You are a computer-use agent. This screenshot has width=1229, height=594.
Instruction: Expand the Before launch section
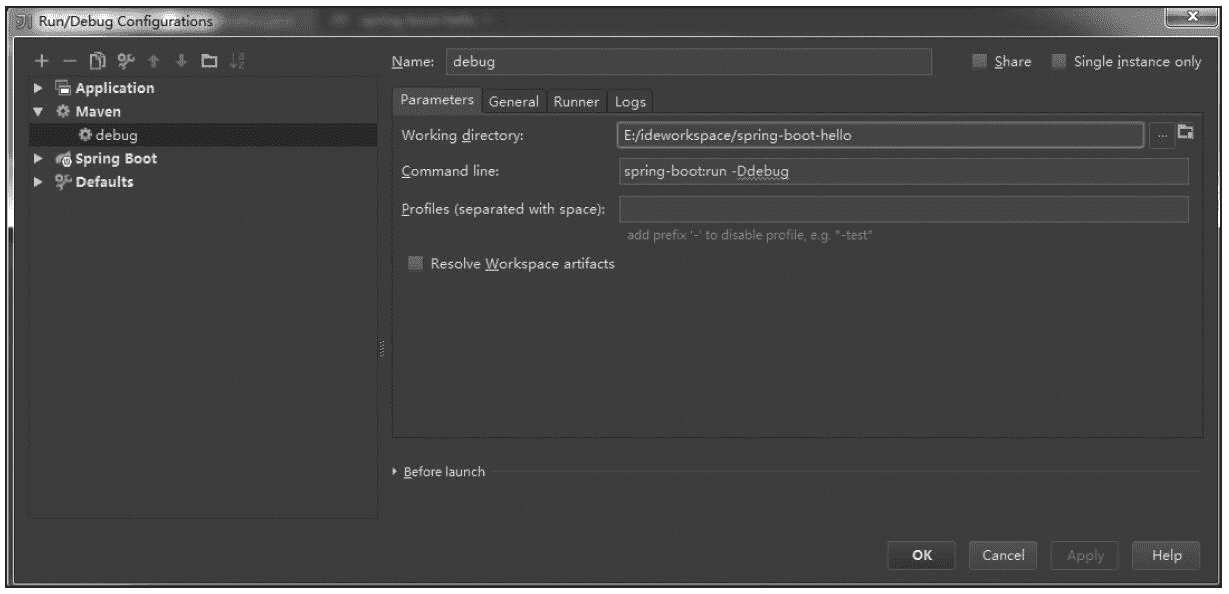coord(394,472)
